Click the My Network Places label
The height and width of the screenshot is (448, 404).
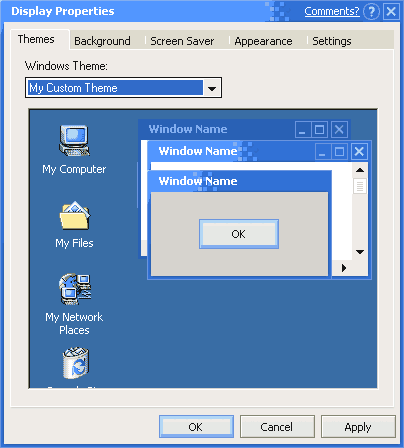click(x=74, y=323)
